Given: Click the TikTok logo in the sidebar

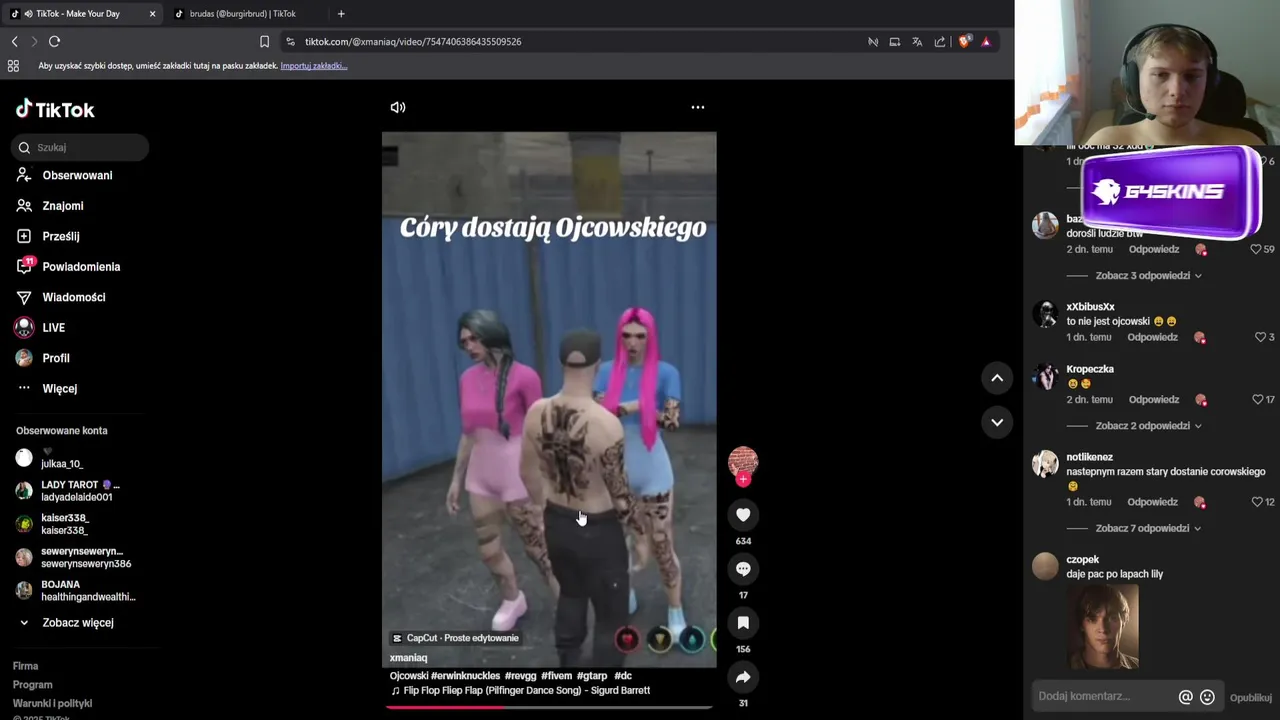Looking at the screenshot, I should point(55,110).
